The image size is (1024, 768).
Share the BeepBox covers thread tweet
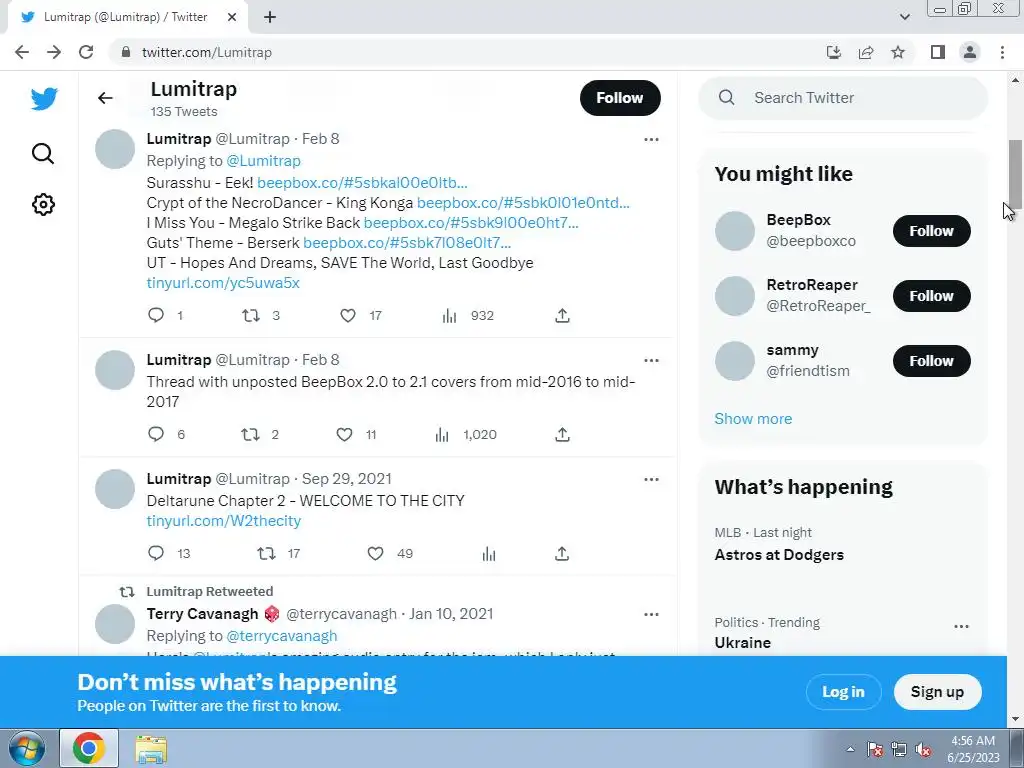pos(562,434)
